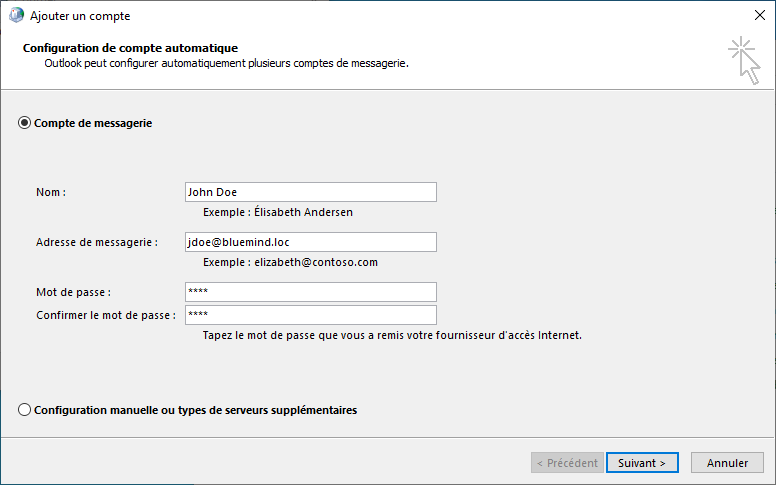Click the Nom label text
776x485 pixels.
point(51,192)
